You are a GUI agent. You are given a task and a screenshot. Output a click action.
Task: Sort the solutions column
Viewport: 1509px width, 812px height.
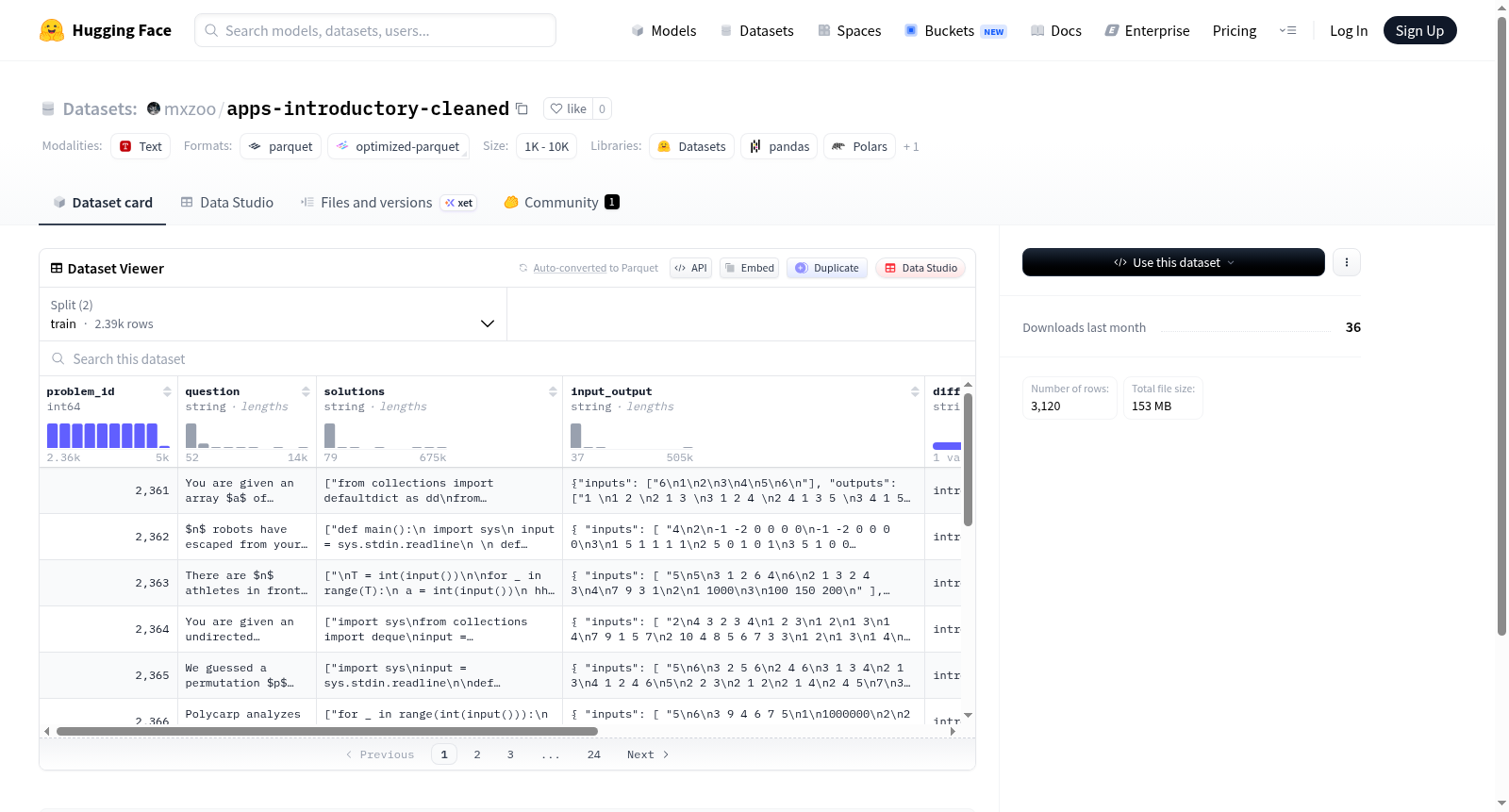coord(553,391)
